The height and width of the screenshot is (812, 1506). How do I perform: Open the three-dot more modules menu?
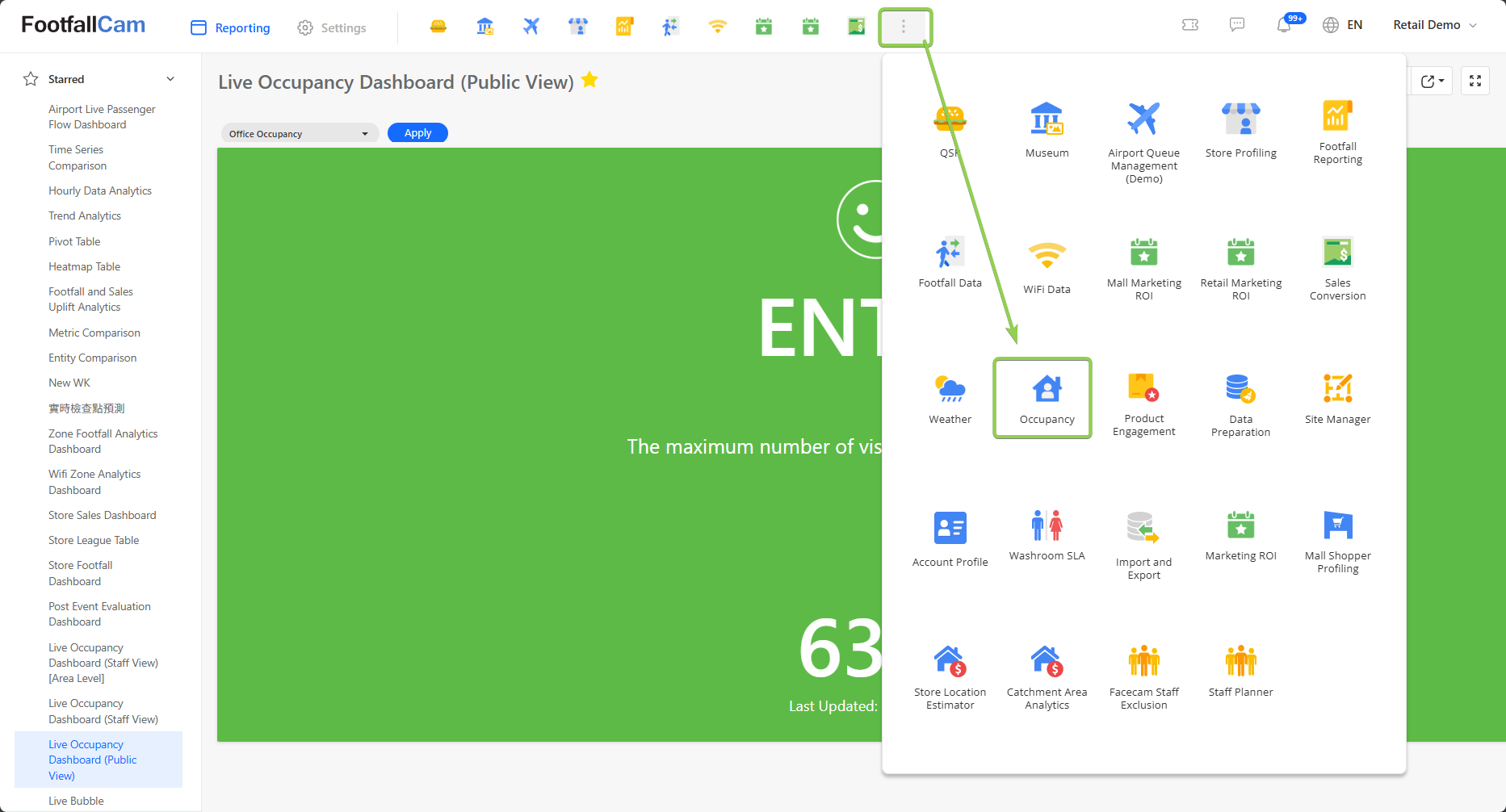click(904, 27)
